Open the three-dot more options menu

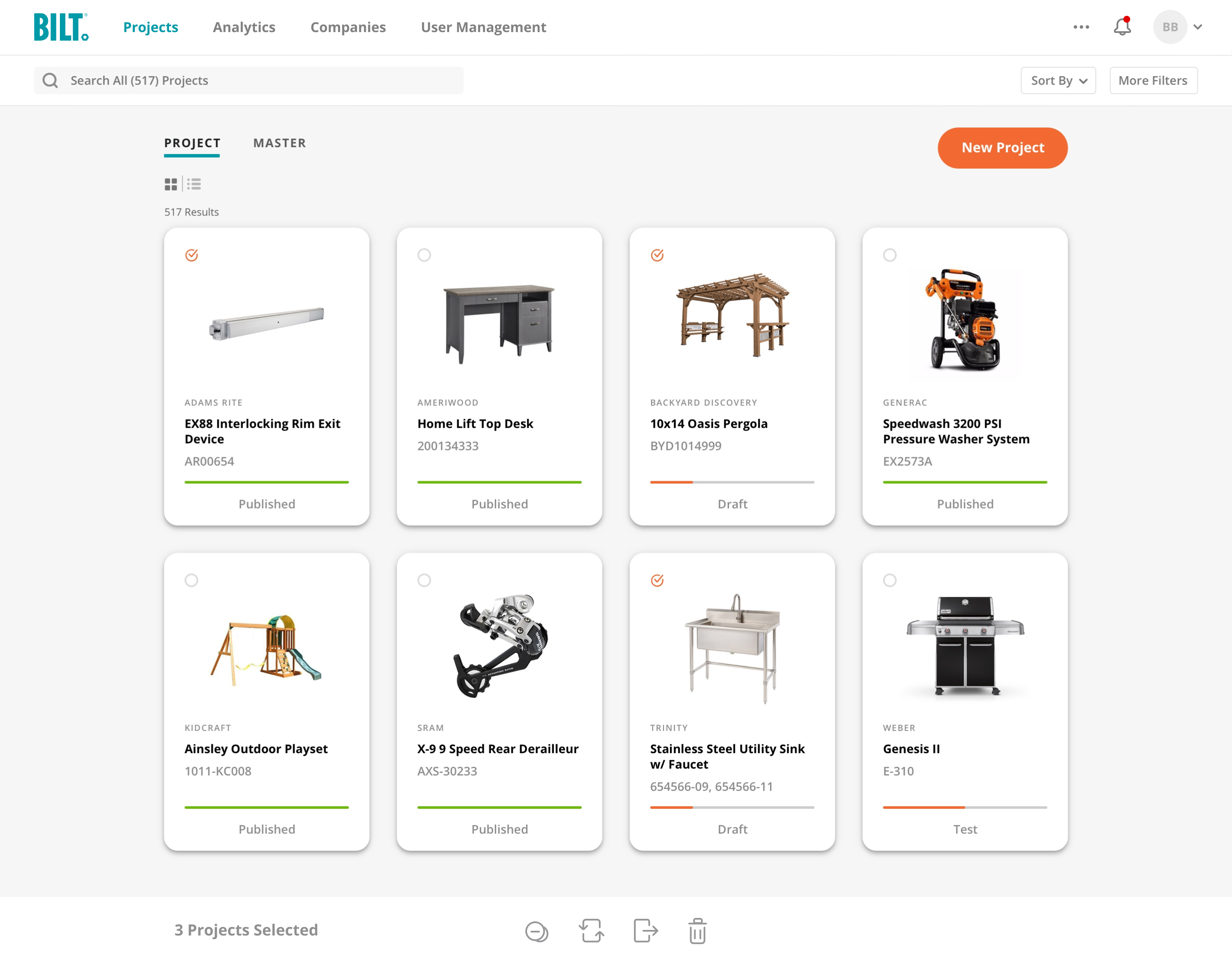1081,27
